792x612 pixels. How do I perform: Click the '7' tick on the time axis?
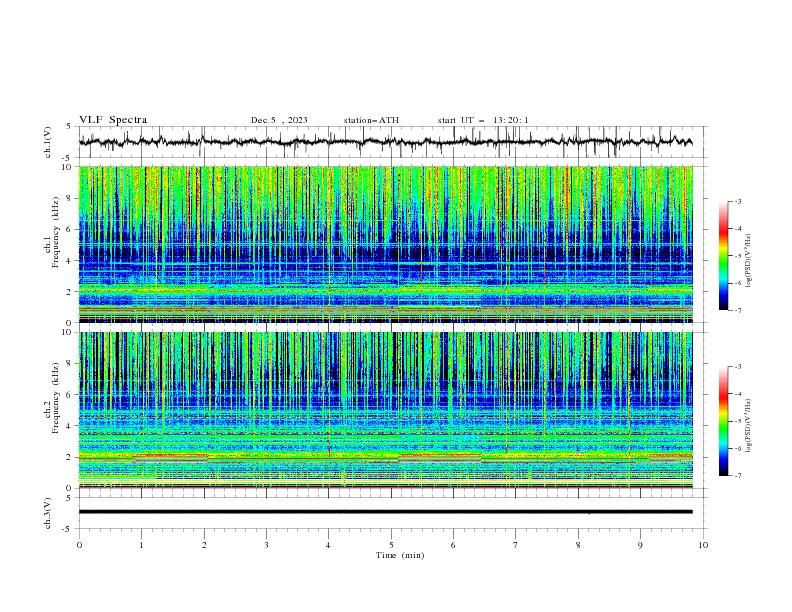(516, 545)
